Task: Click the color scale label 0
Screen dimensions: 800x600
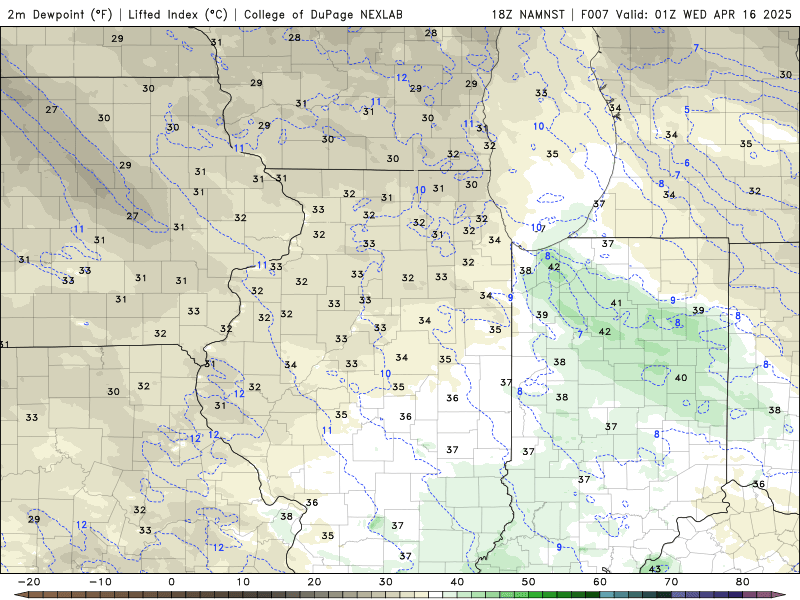Action: coord(171,582)
